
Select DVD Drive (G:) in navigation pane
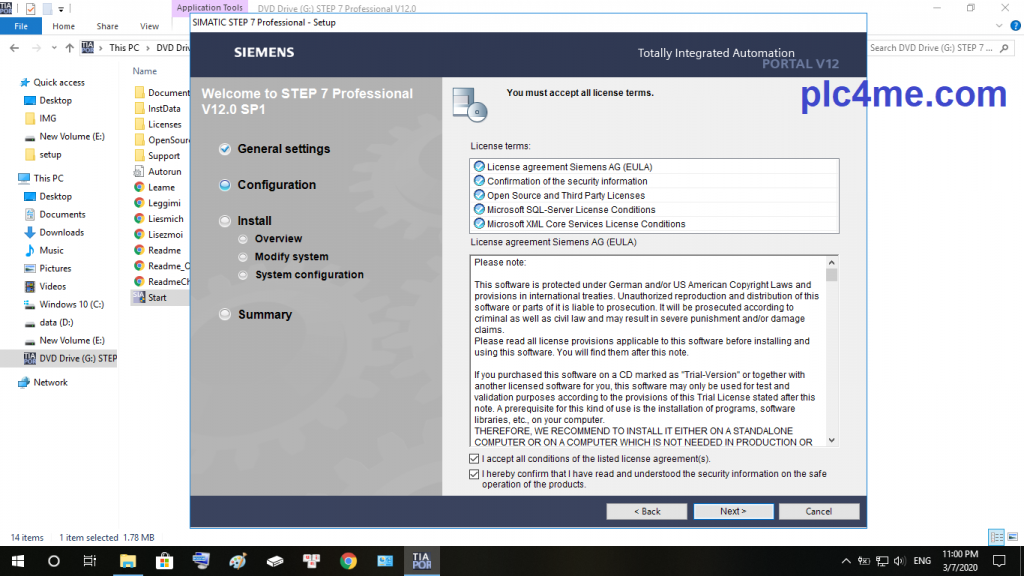point(77,358)
